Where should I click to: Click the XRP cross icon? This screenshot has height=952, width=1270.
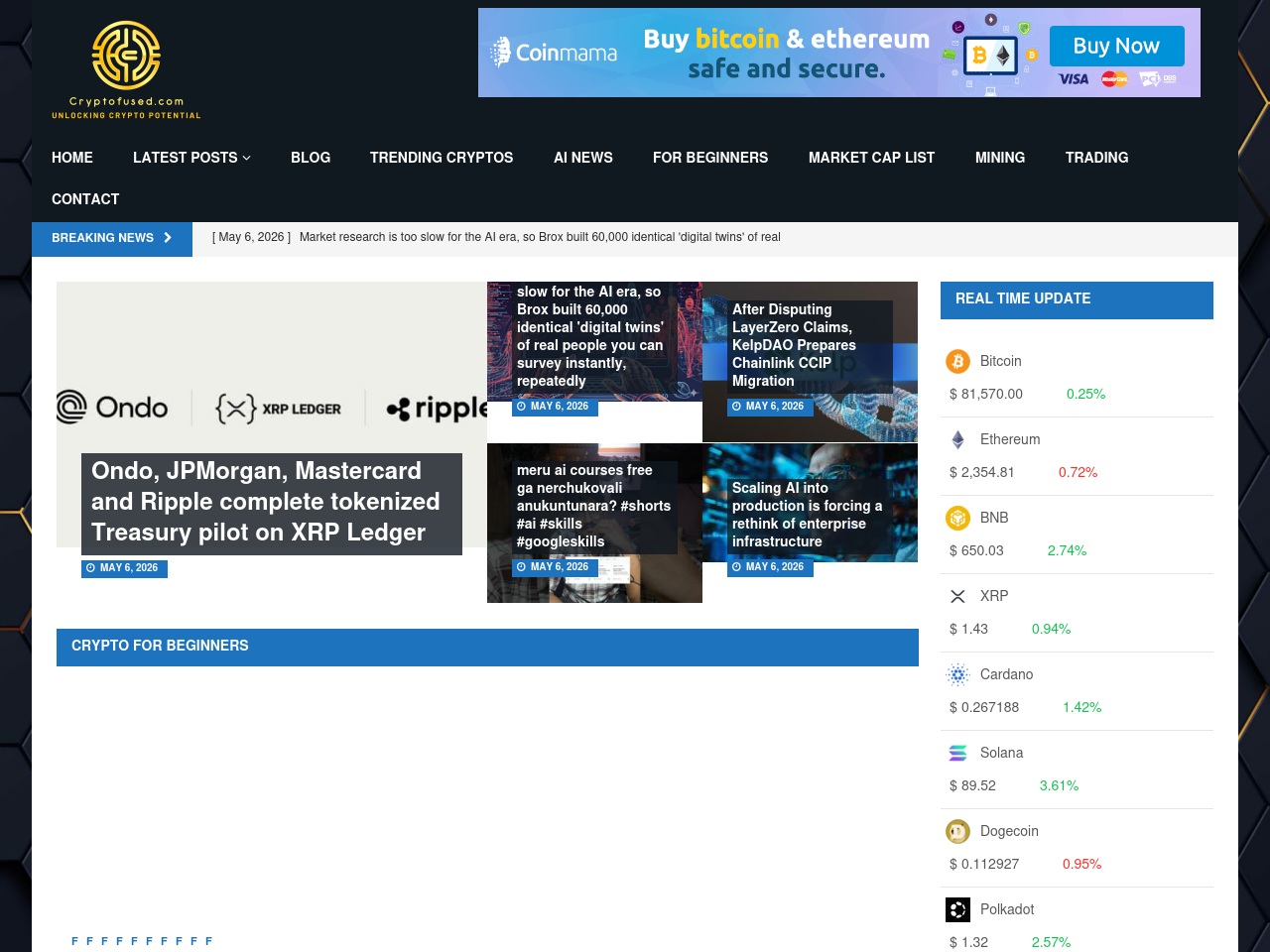coord(957,597)
